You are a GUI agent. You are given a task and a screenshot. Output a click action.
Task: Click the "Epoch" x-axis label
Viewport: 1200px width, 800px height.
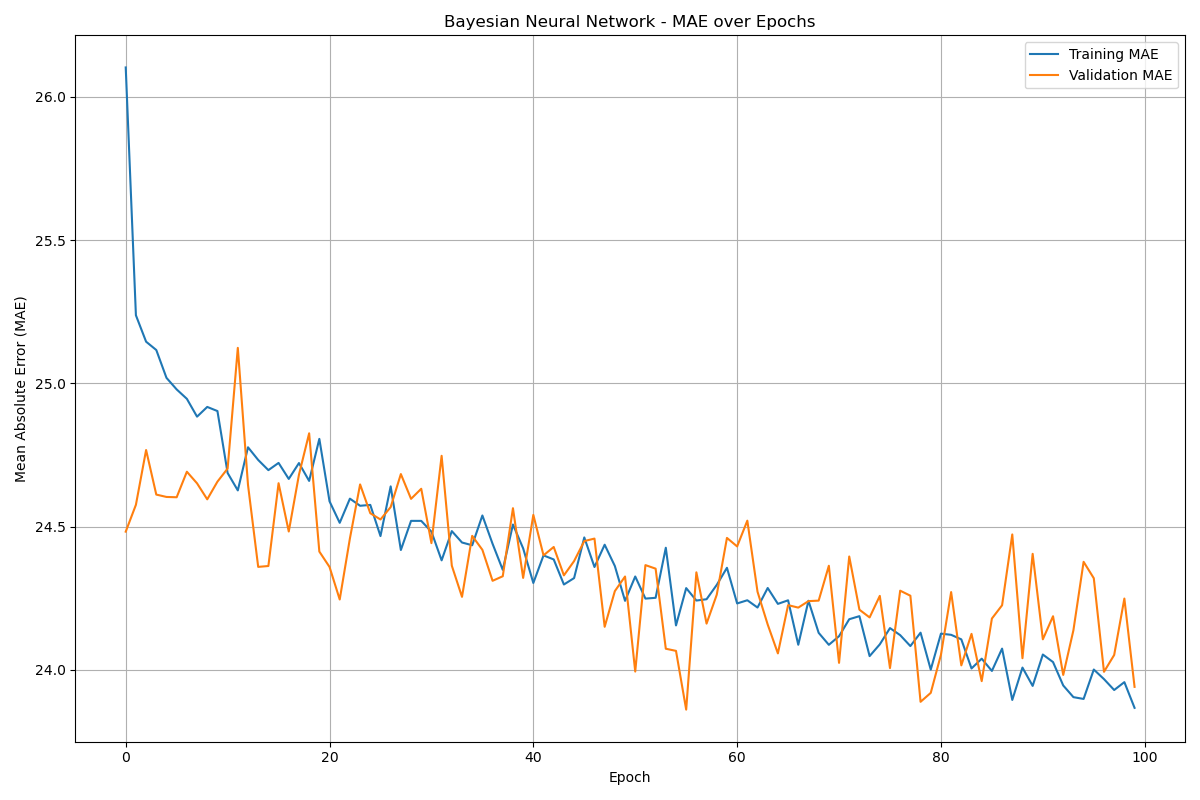[629, 777]
